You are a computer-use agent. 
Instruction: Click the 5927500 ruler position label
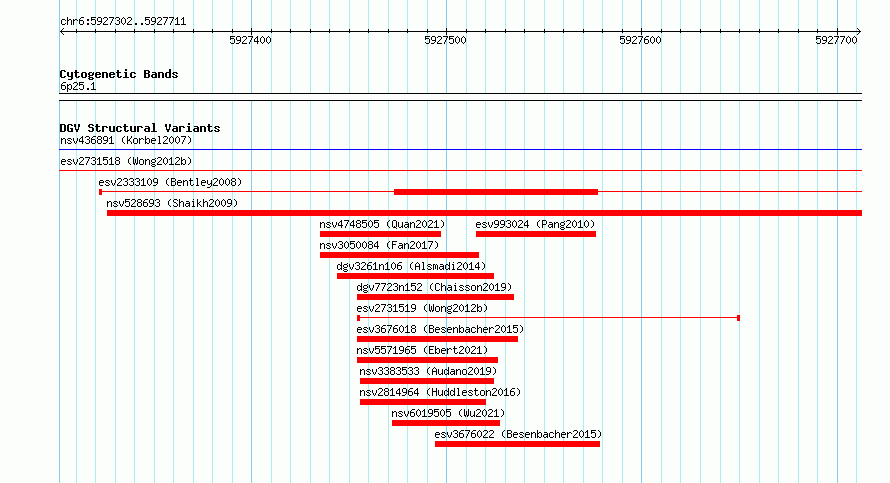[x=446, y=40]
